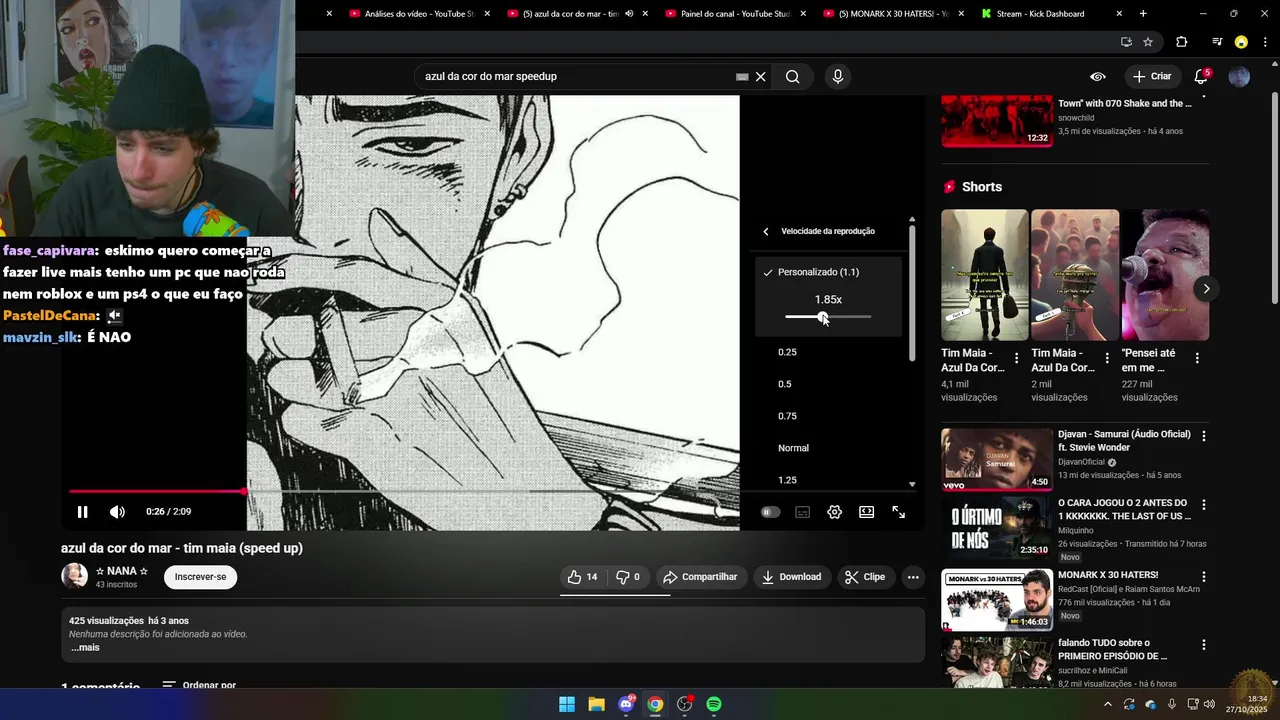The height and width of the screenshot is (720, 1280).
Task: Click the search magnifier button
Action: [x=792, y=76]
